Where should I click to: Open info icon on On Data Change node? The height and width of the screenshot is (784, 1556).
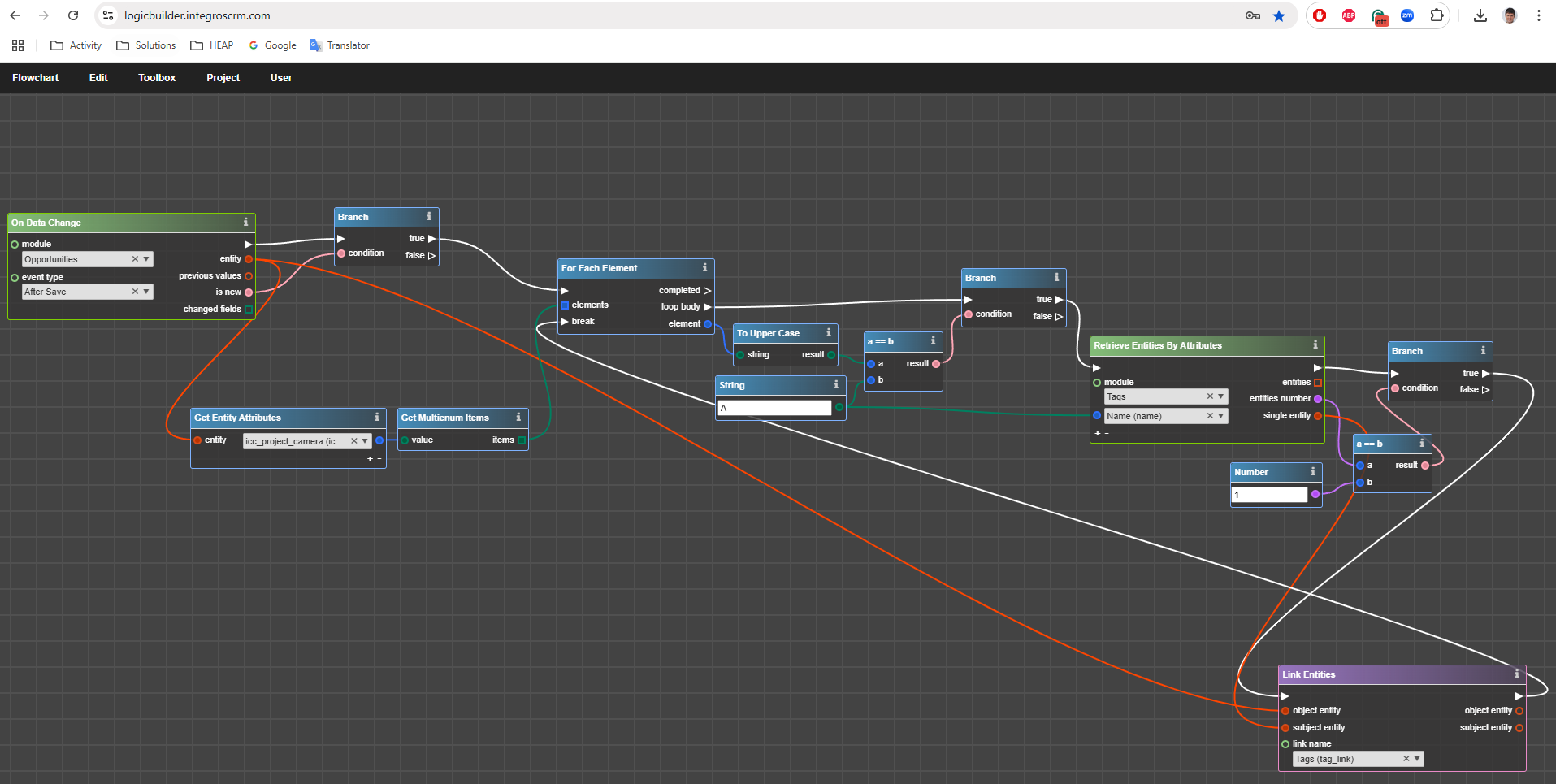(245, 222)
